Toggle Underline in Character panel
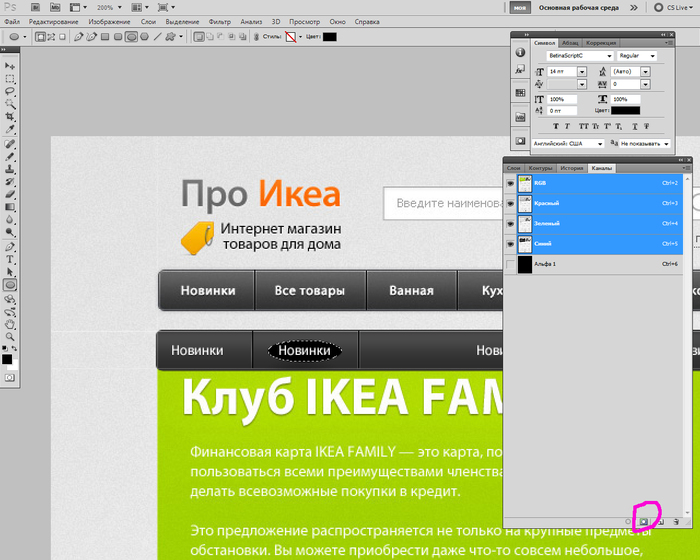 [635, 126]
